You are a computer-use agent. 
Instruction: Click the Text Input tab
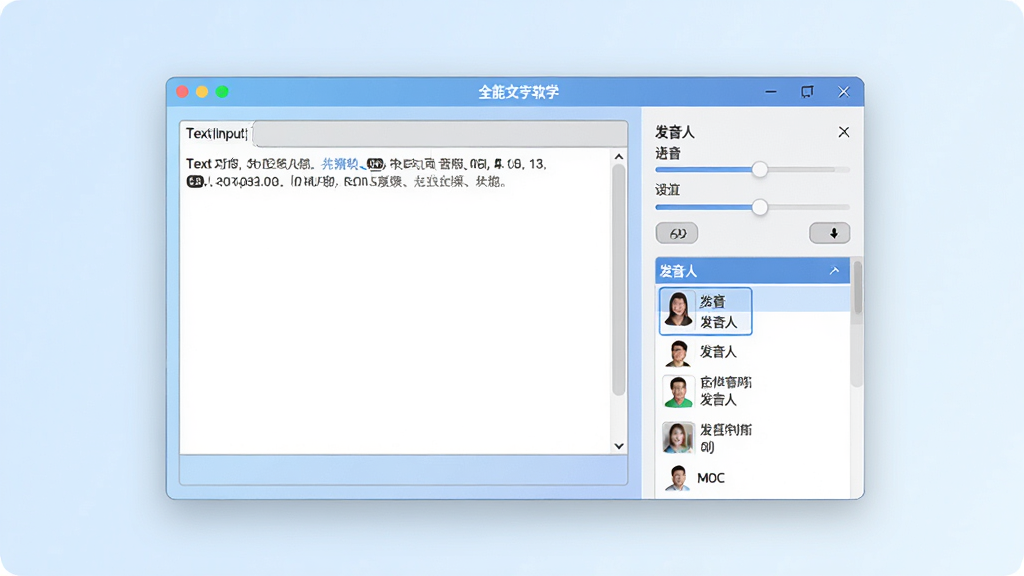click(x=216, y=134)
